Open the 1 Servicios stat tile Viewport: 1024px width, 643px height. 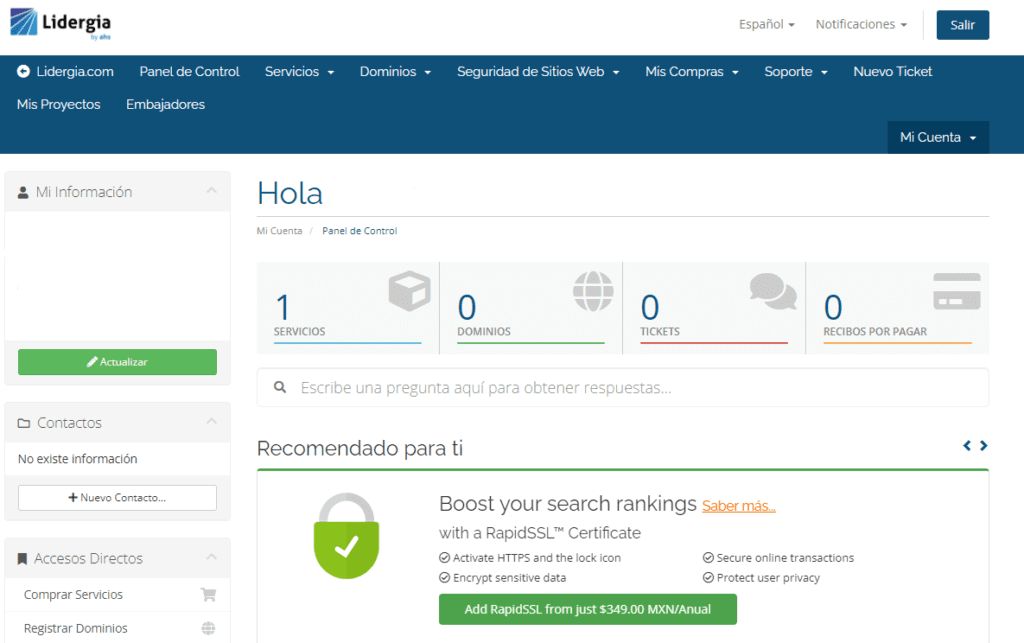(348, 308)
